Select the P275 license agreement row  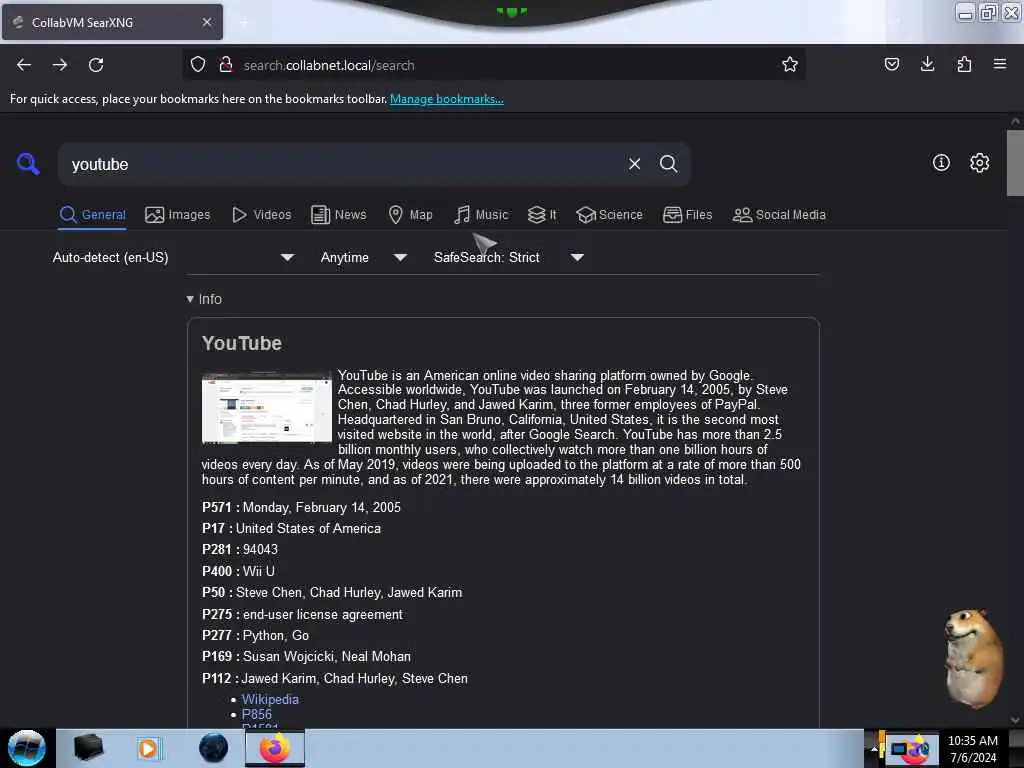302,615
